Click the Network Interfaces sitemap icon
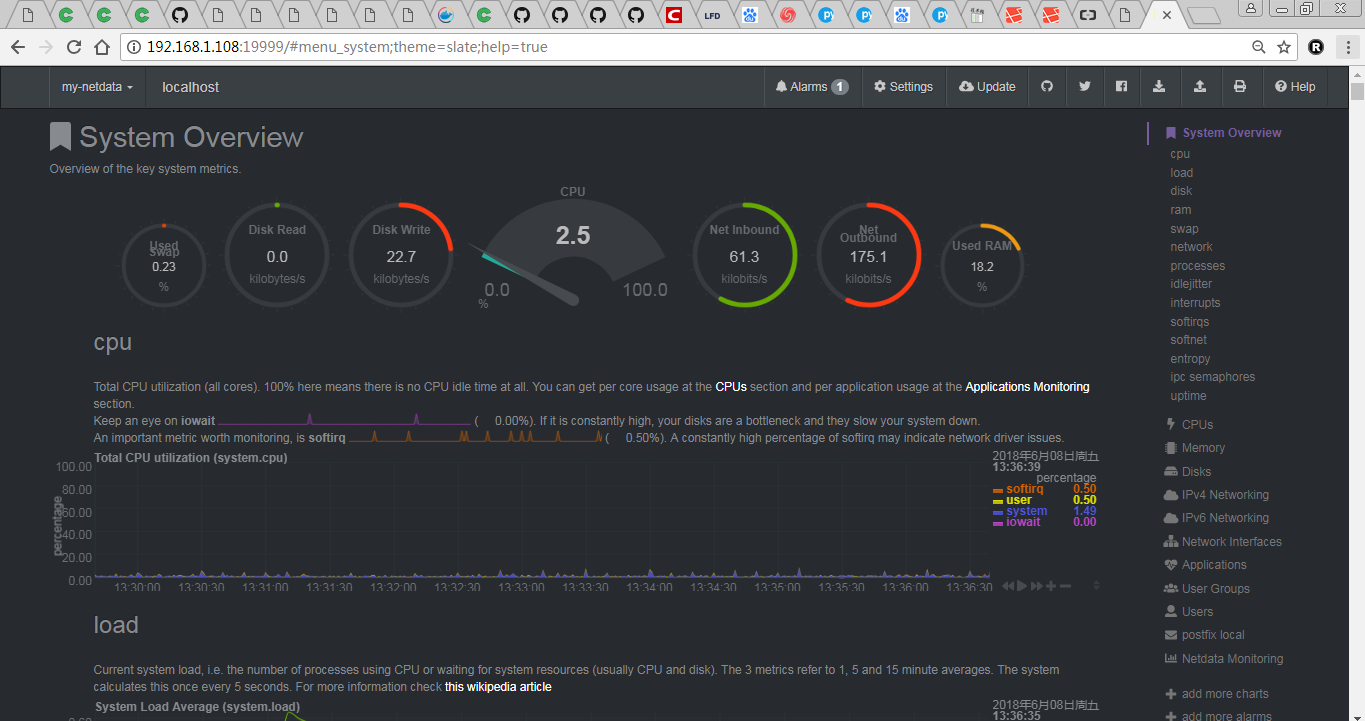The height and width of the screenshot is (721, 1365). (1172, 541)
